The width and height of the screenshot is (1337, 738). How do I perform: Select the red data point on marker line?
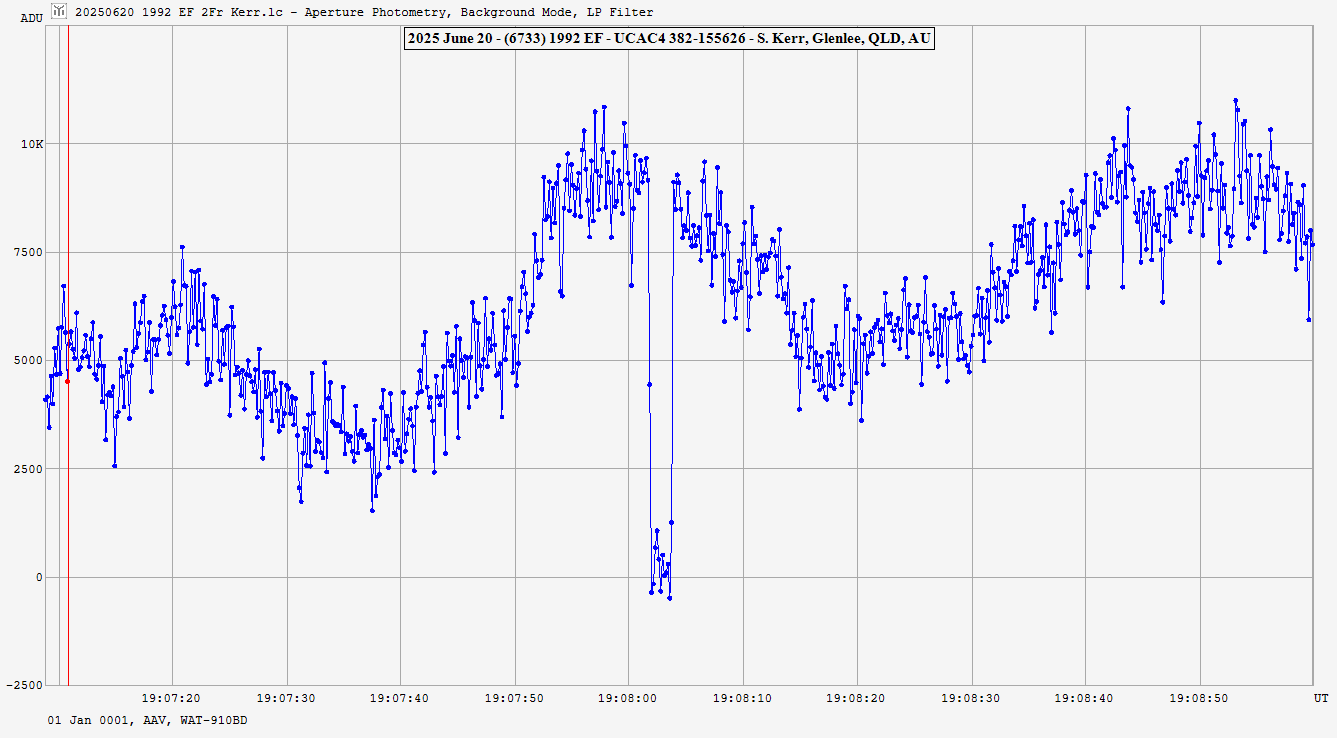coord(67,381)
